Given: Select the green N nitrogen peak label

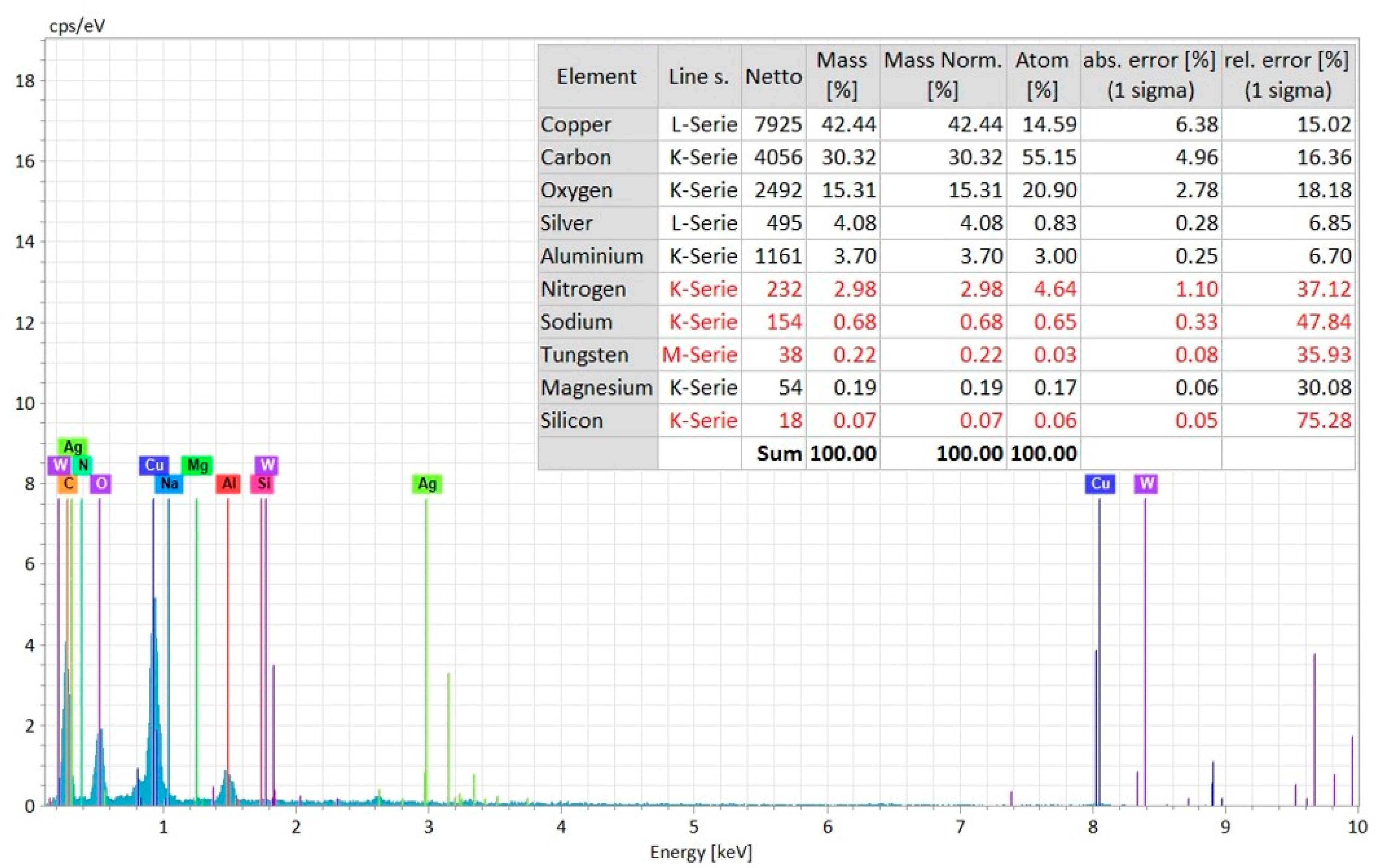Looking at the screenshot, I should (83, 465).
